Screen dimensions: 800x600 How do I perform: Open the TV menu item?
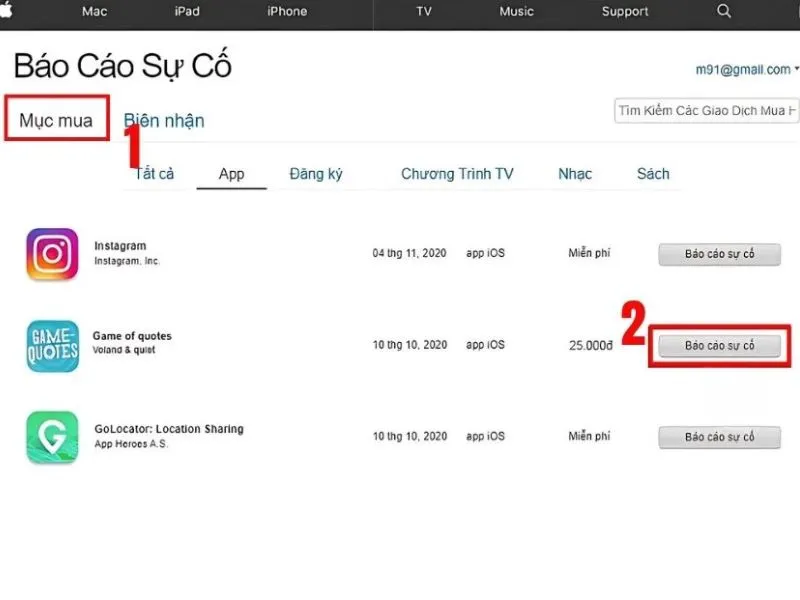(424, 11)
